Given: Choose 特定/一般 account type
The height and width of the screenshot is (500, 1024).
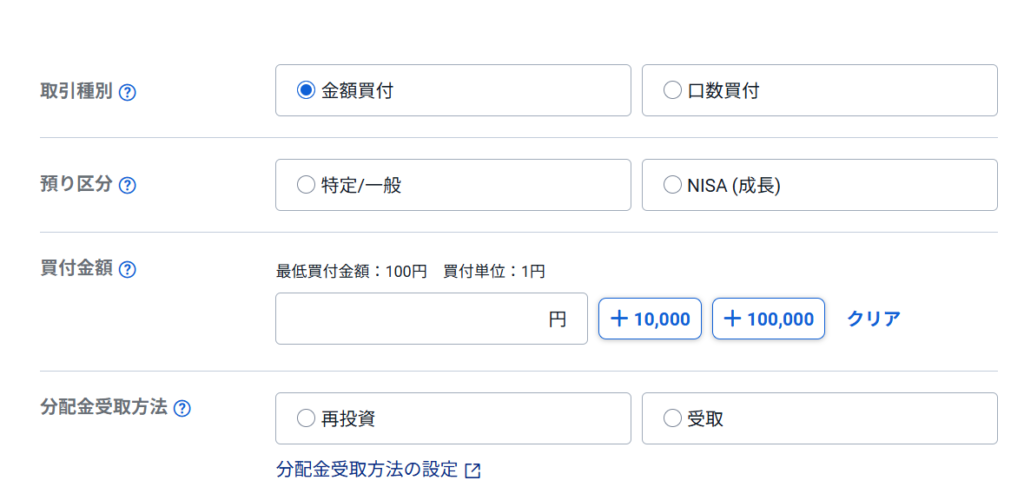Looking at the screenshot, I should pyautogui.click(x=306, y=185).
